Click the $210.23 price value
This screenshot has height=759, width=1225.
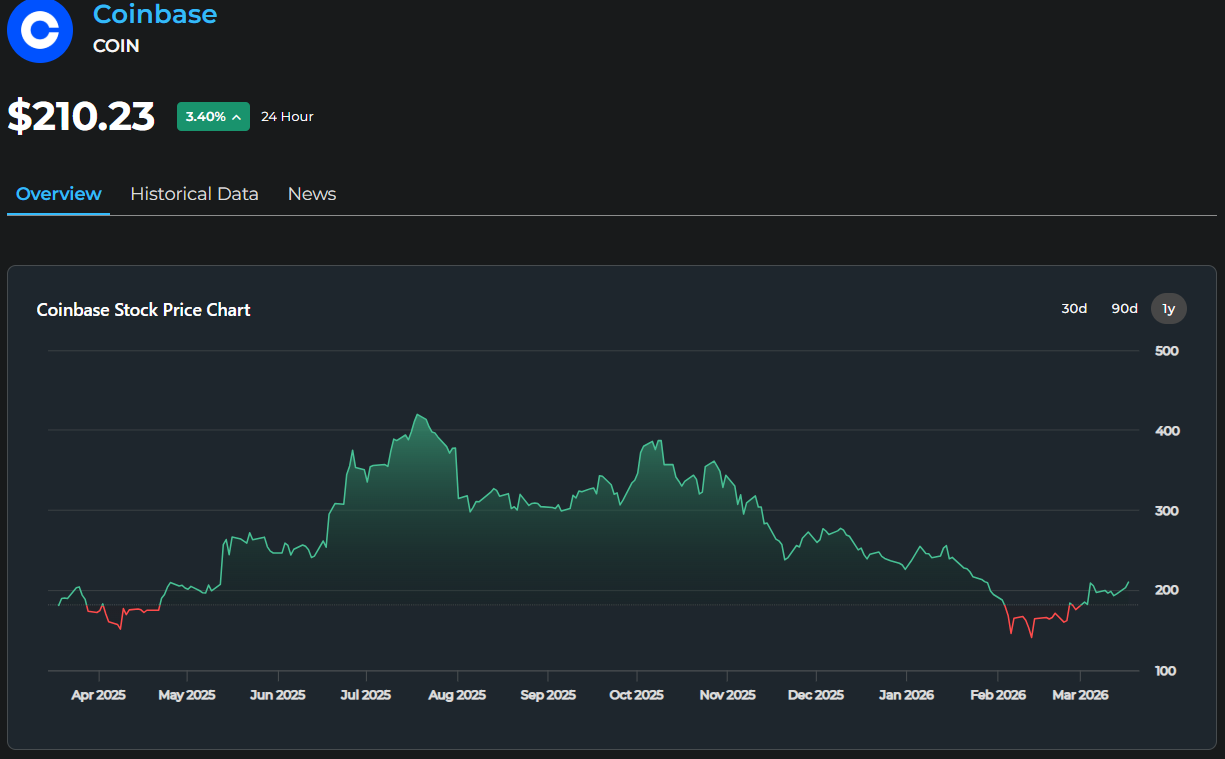coord(81,117)
